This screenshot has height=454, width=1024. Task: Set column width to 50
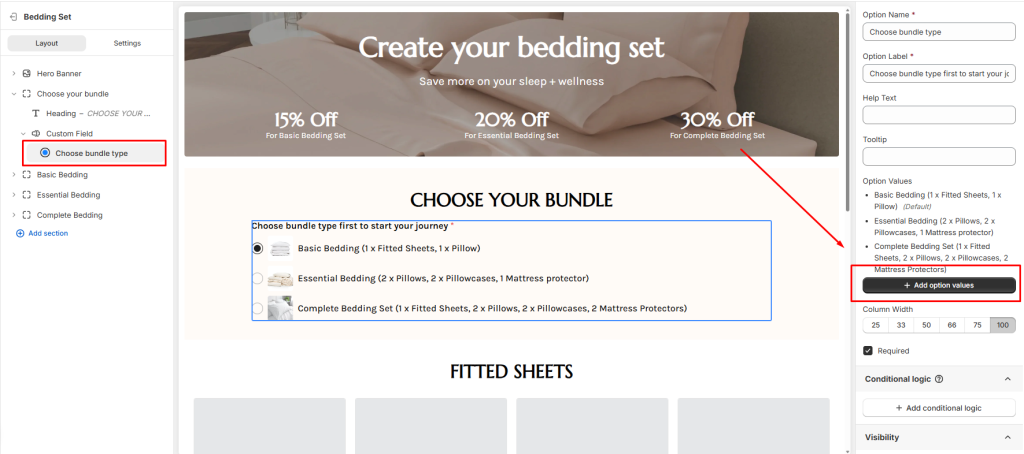coord(926,325)
